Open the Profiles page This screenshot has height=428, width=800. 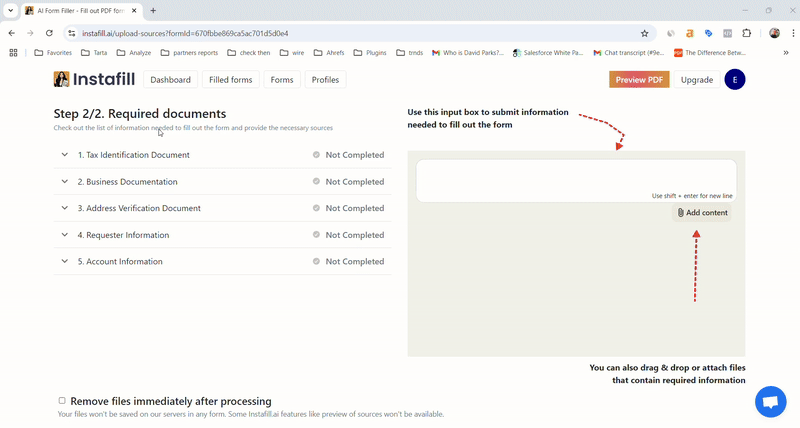325,80
